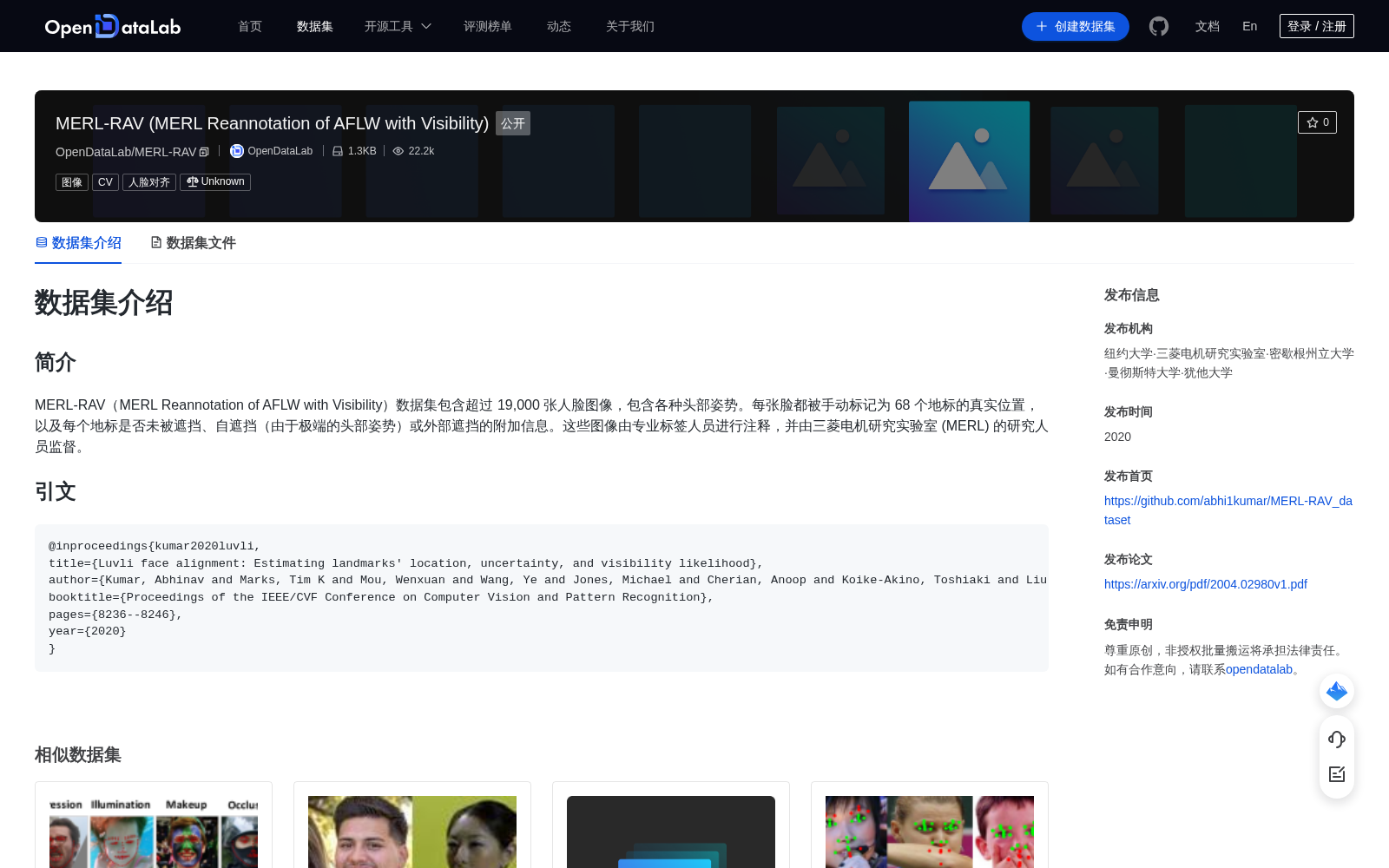Image resolution: width=1389 pixels, height=868 pixels.
Task: Open the GitHub icon in the header
Action: 1159,26
